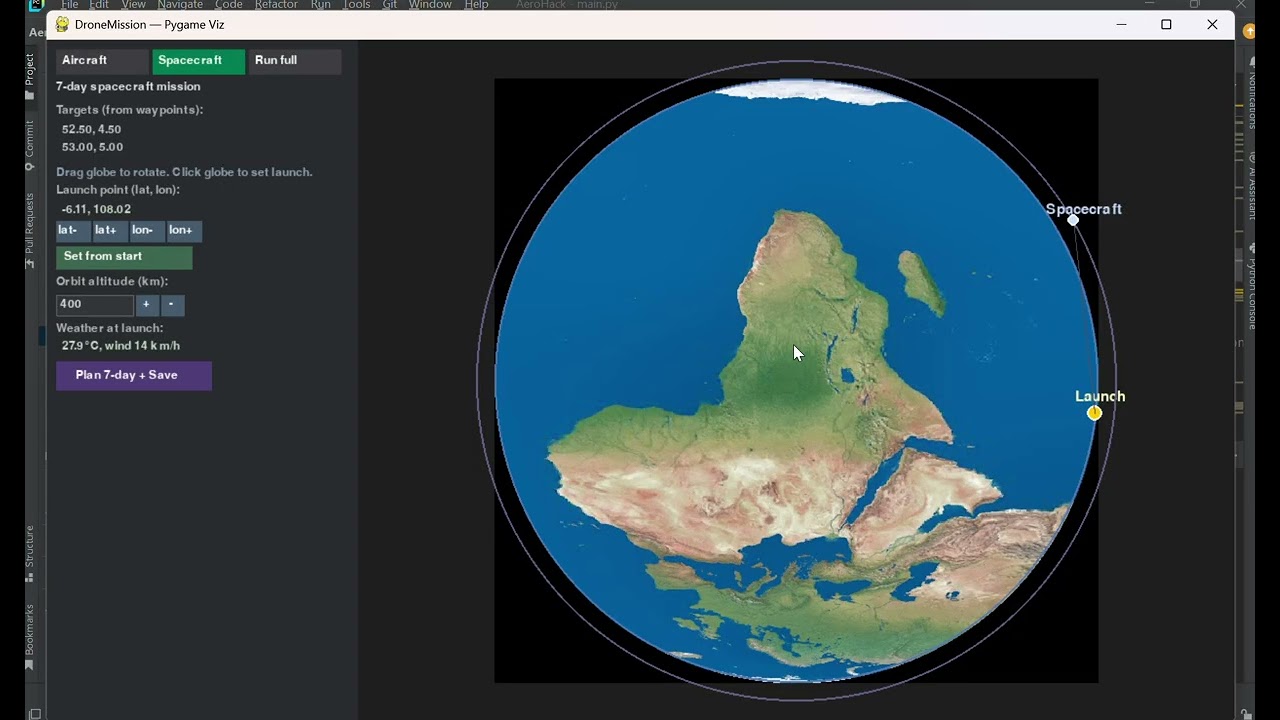Screen dimensions: 1280x720
Task: Click the yellow Launch marker on globe
Action: [1094, 412]
